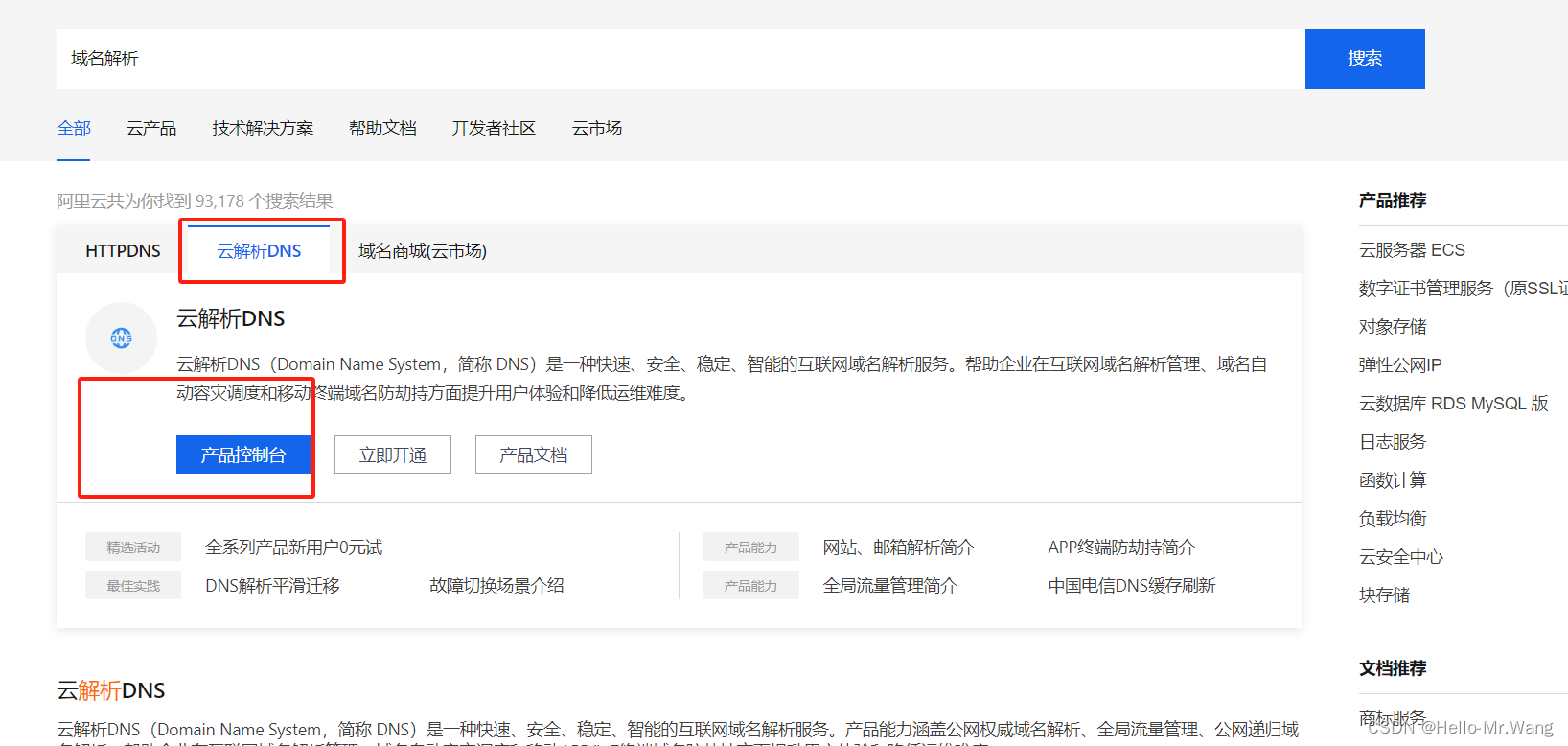Select the 云解析DNS product tab

tap(259, 250)
